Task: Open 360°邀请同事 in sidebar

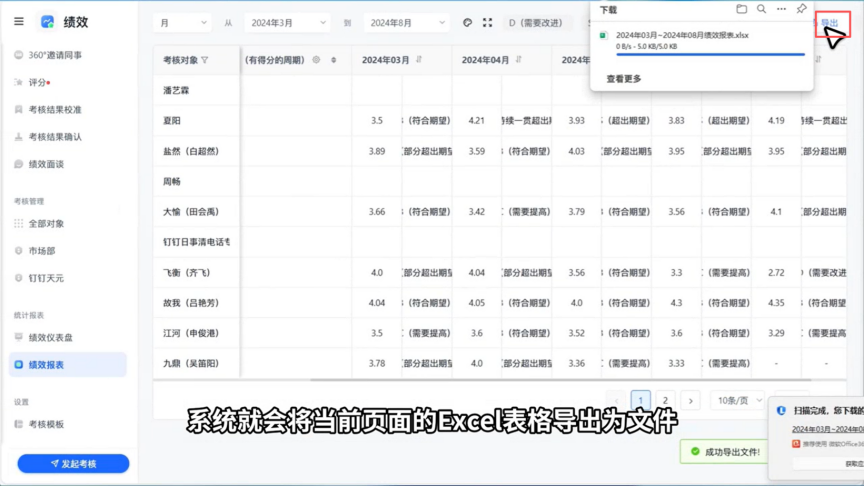Action: 55,55
